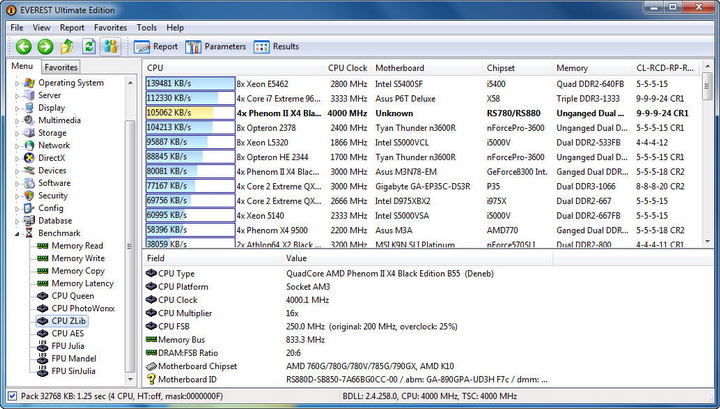Select the Memory Latency benchmark
The height and width of the screenshot is (409, 720).
pyautogui.click(x=82, y=284)
